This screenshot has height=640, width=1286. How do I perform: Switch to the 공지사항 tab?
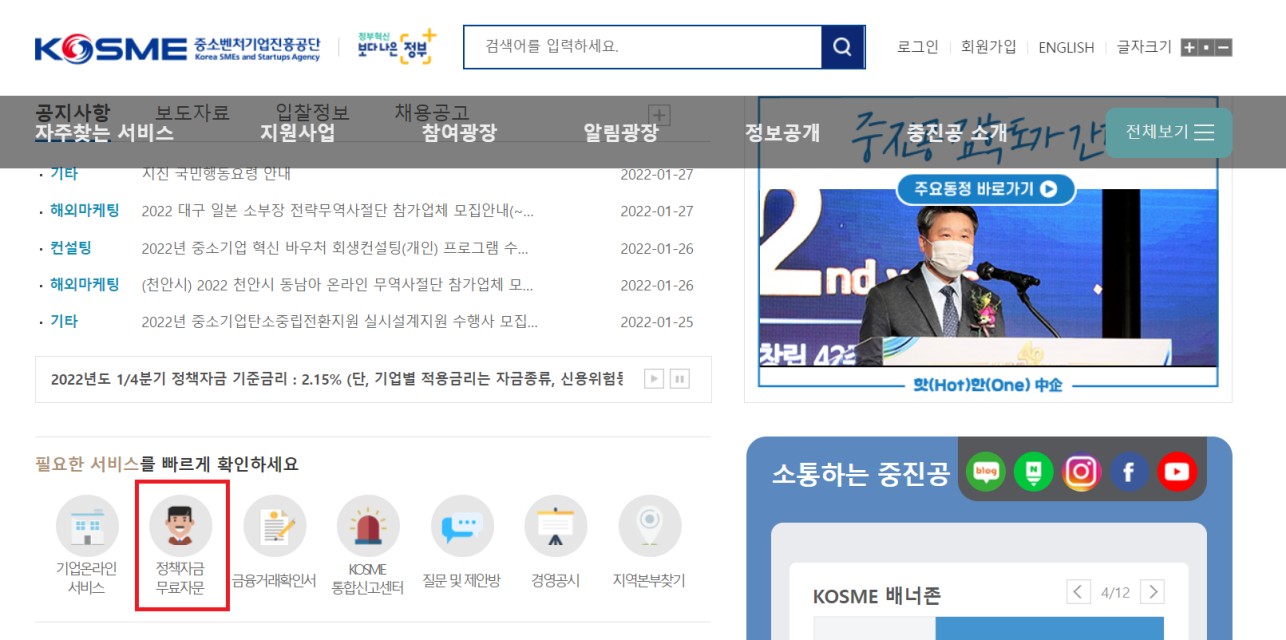point(73,112)
